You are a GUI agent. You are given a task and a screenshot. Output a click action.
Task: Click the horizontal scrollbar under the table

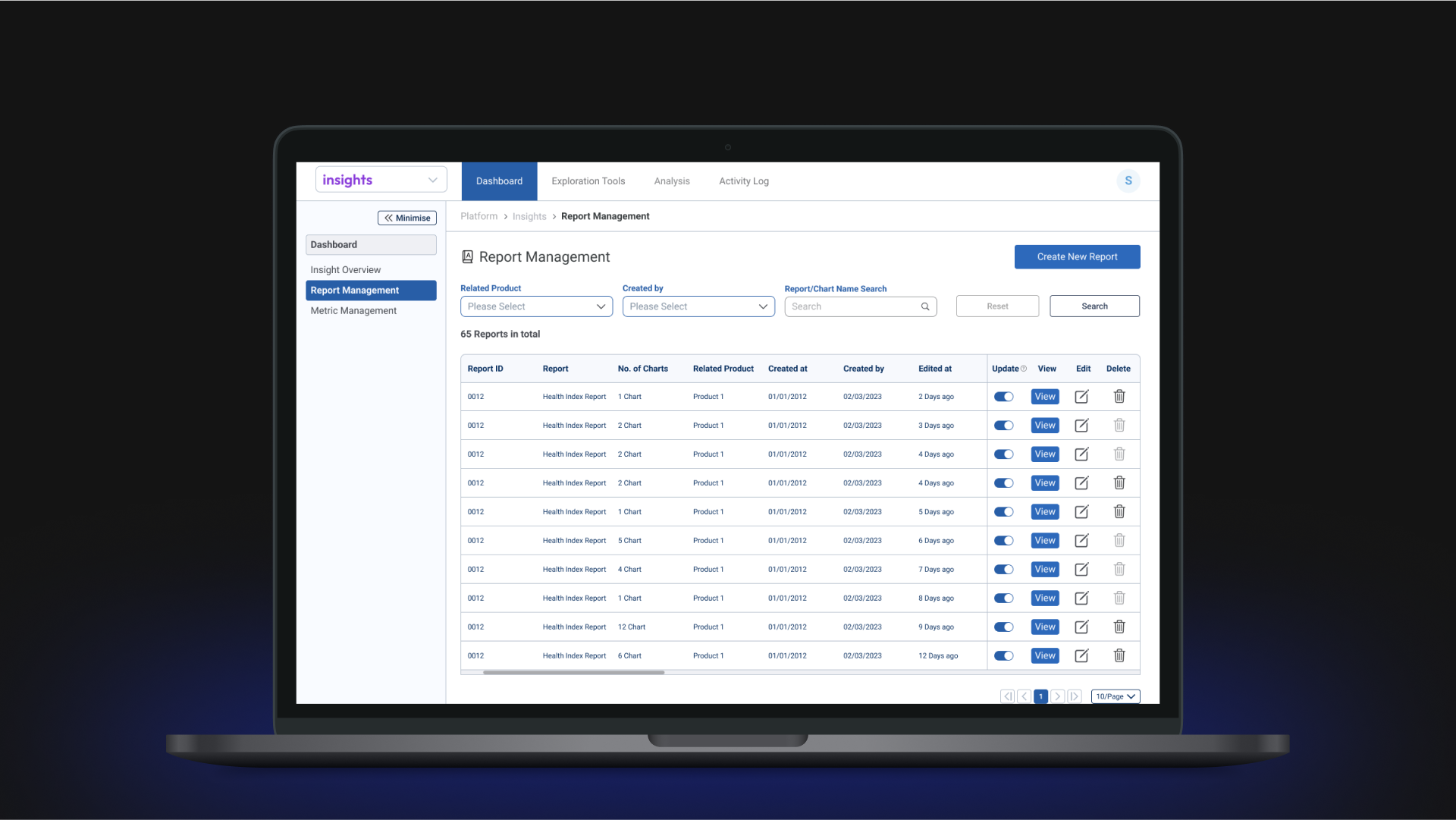click(573, 673)
